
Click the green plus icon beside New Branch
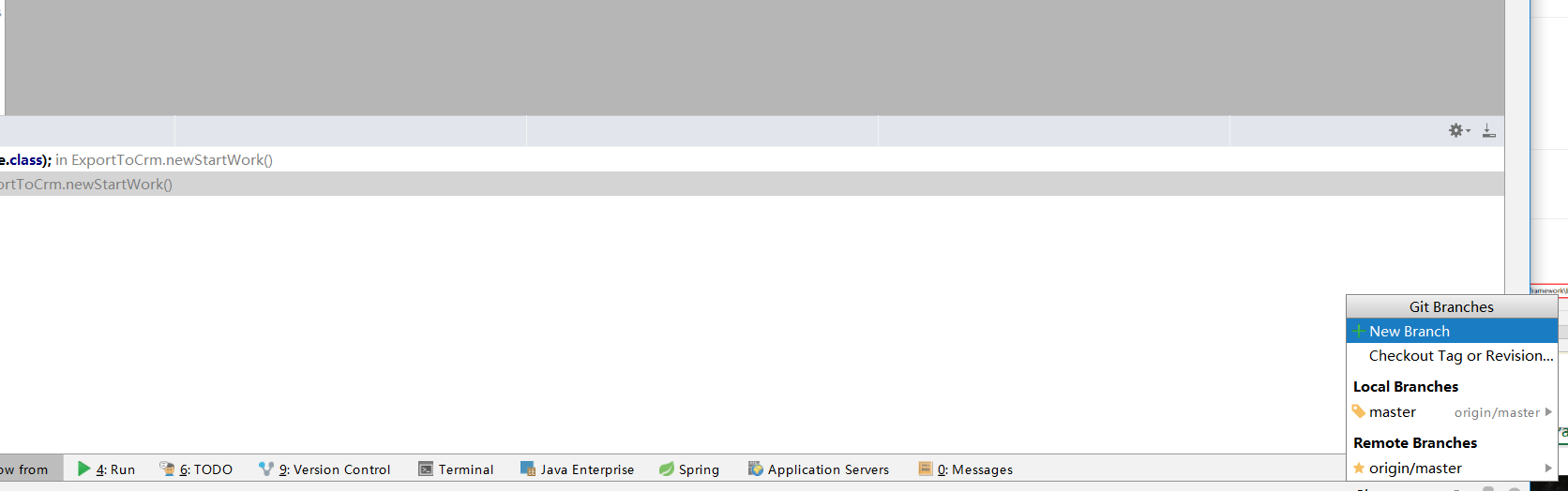1358,332
